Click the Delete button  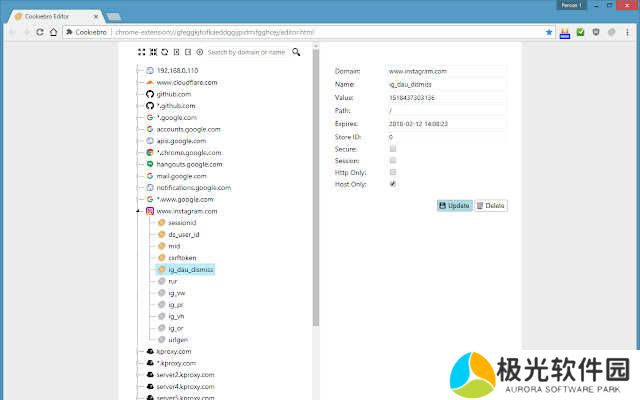click(x=491, y=205)
